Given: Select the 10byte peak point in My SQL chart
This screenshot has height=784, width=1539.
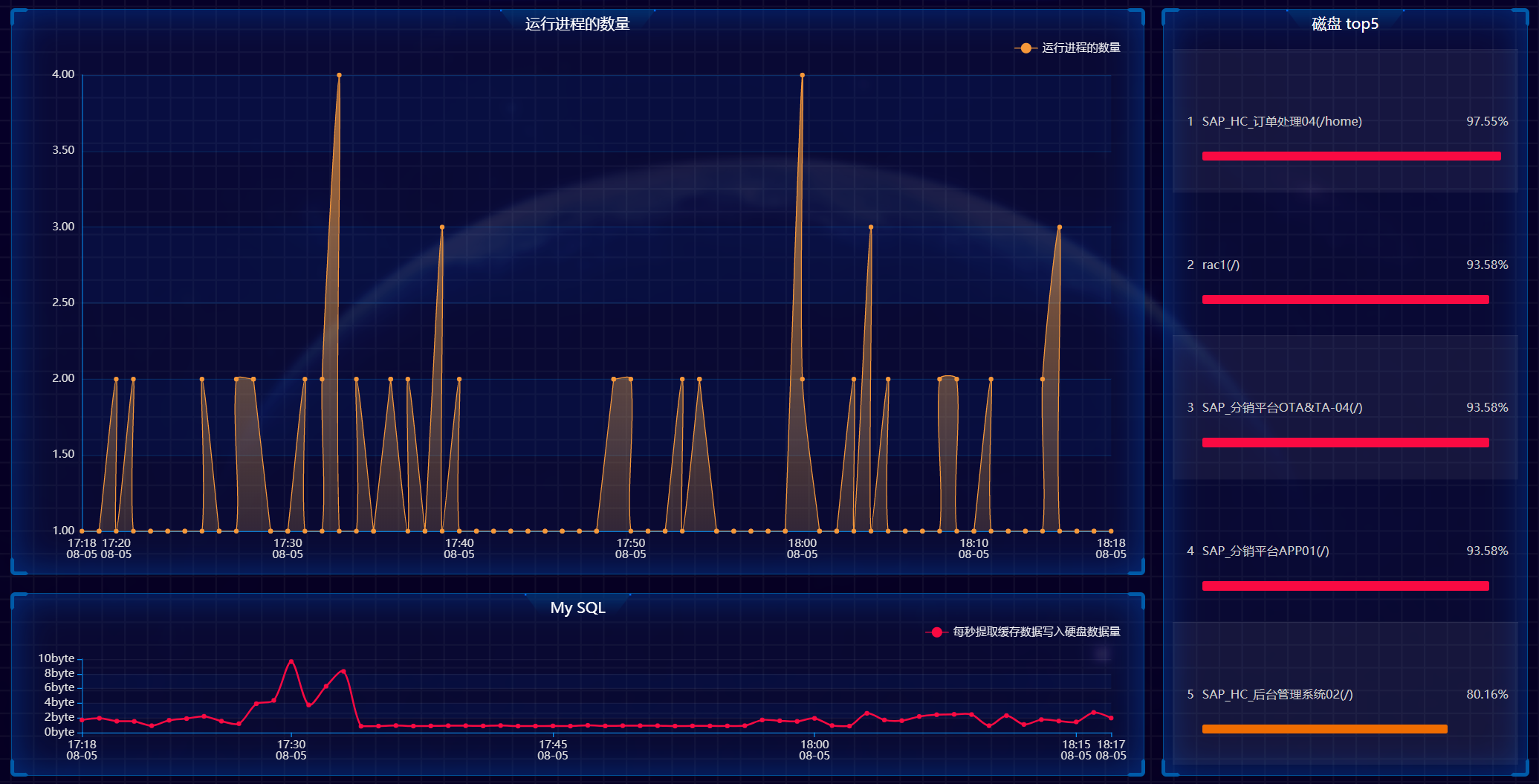Looking at the screenshot, I should [x=291, y=661].
